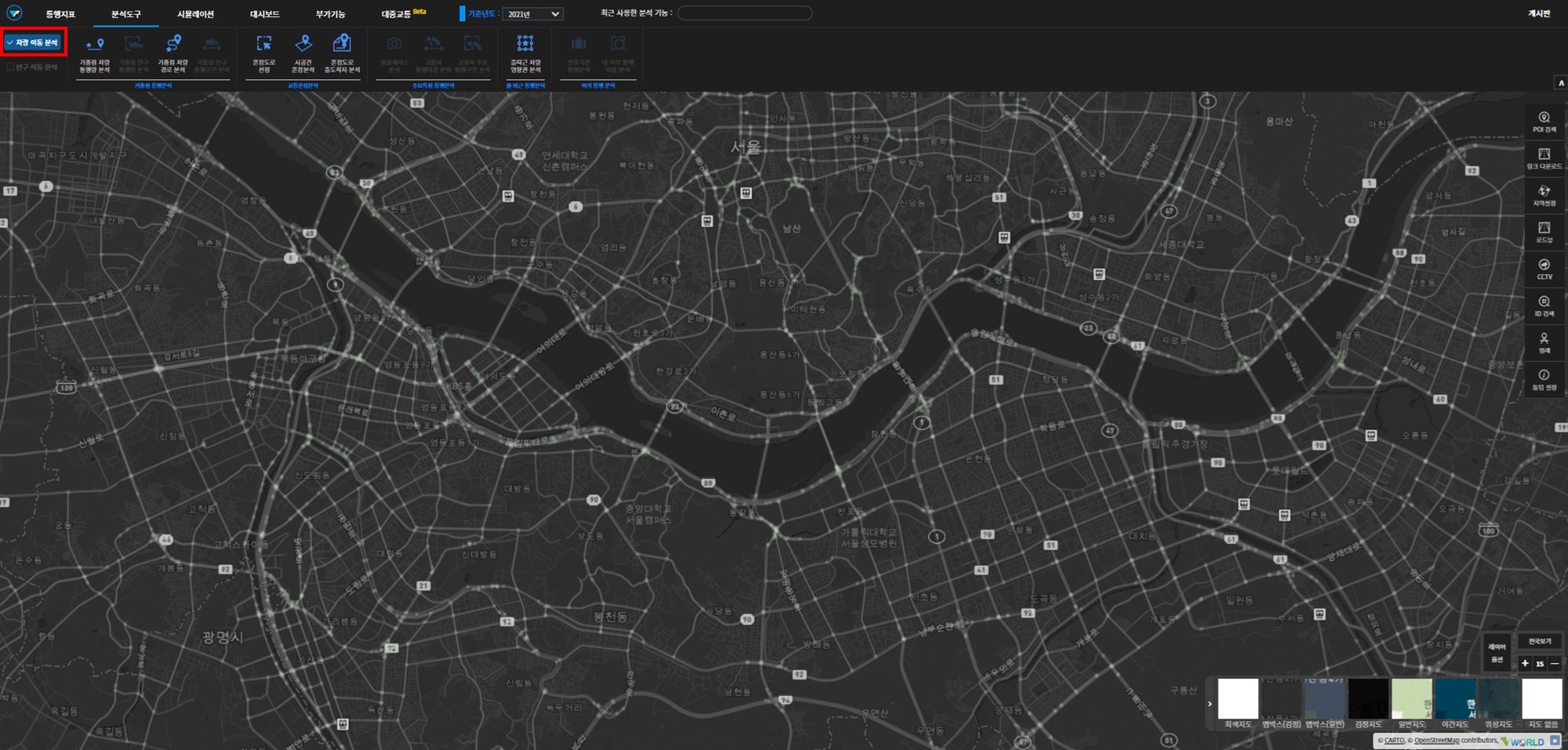Select the 혼잡도로 선정 tool
The image size is (1568, 750).
[x=264, y=54]
